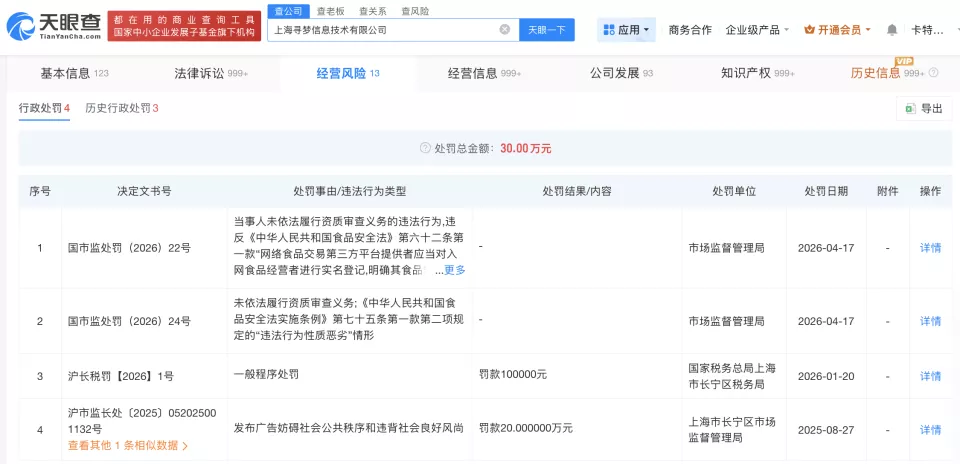This screenshot has height=464, width=960.
Task: Expand 查看其他1条相似数据 in row 4
Action: 127,445
